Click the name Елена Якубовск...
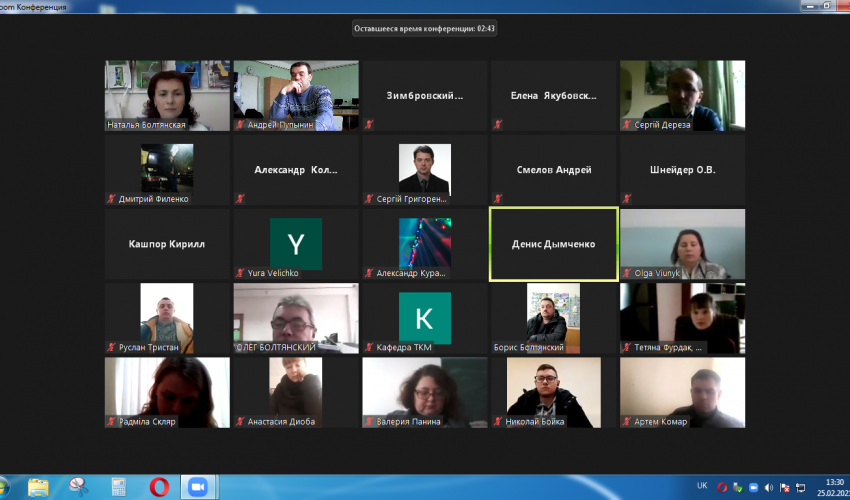Viewport: 850px width, 500px height. pos(553,95)
